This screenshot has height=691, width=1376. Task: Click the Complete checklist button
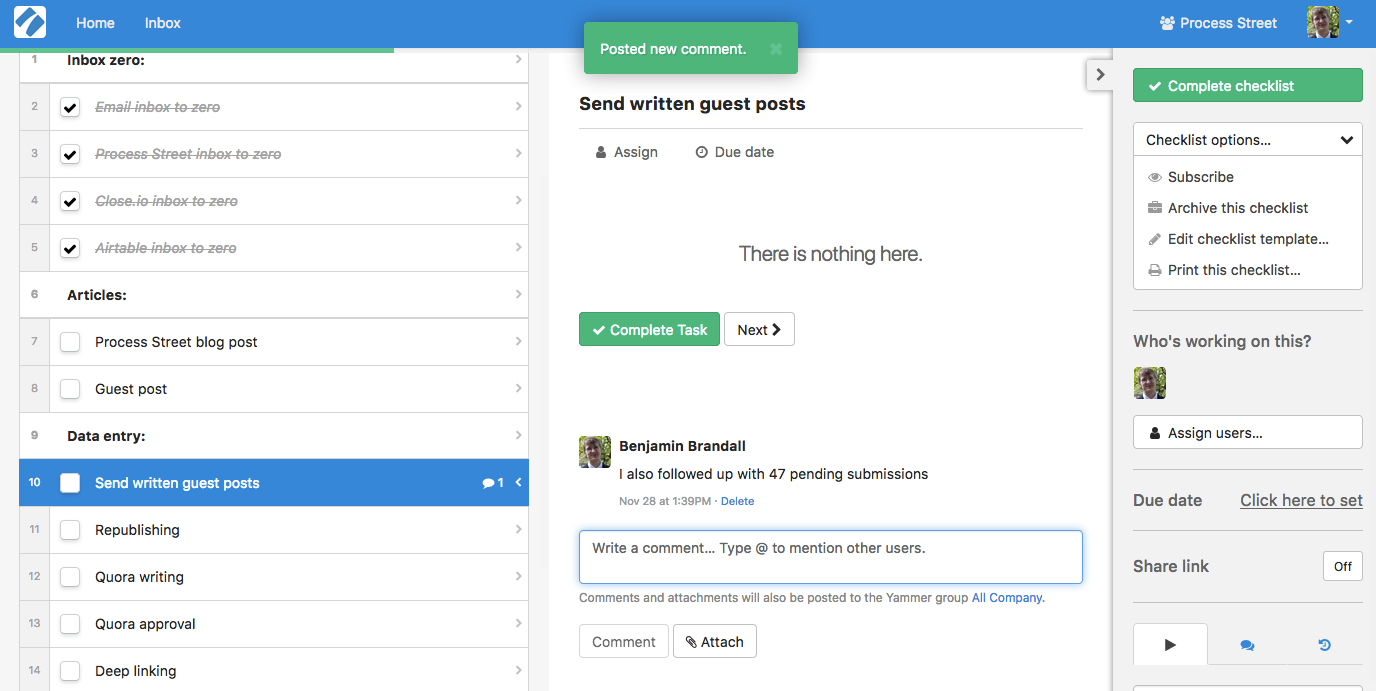coord(1248,86)
